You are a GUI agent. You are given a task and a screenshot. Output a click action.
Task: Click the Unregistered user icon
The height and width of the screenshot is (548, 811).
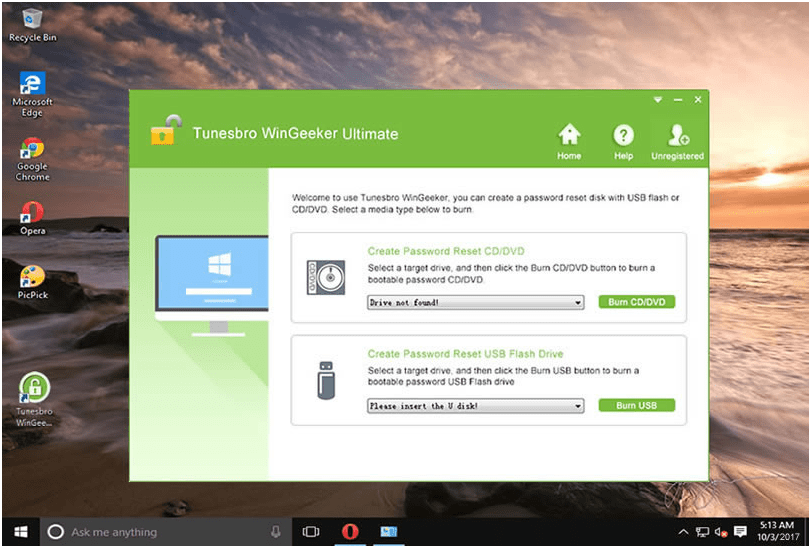coord(678,135)
